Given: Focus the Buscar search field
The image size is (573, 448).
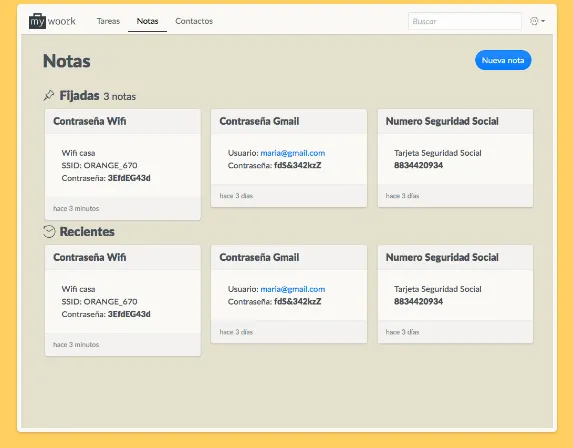Looking at the screenshot, I should [464, 21].
